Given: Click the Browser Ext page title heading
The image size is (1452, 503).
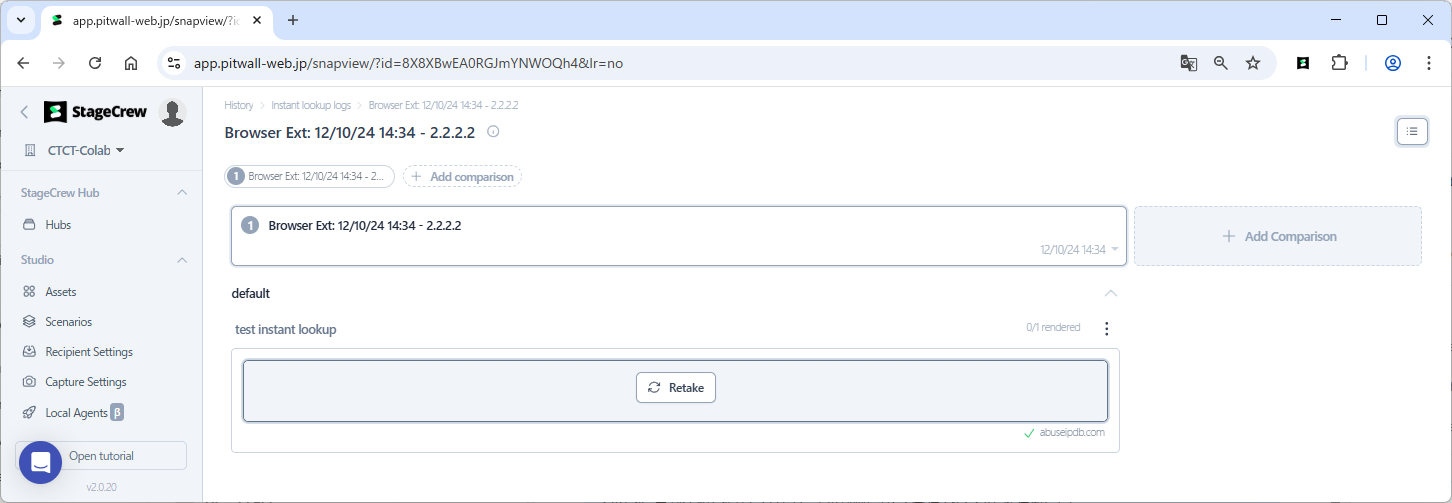Looking at the screenshot, I should pos(349,132).
